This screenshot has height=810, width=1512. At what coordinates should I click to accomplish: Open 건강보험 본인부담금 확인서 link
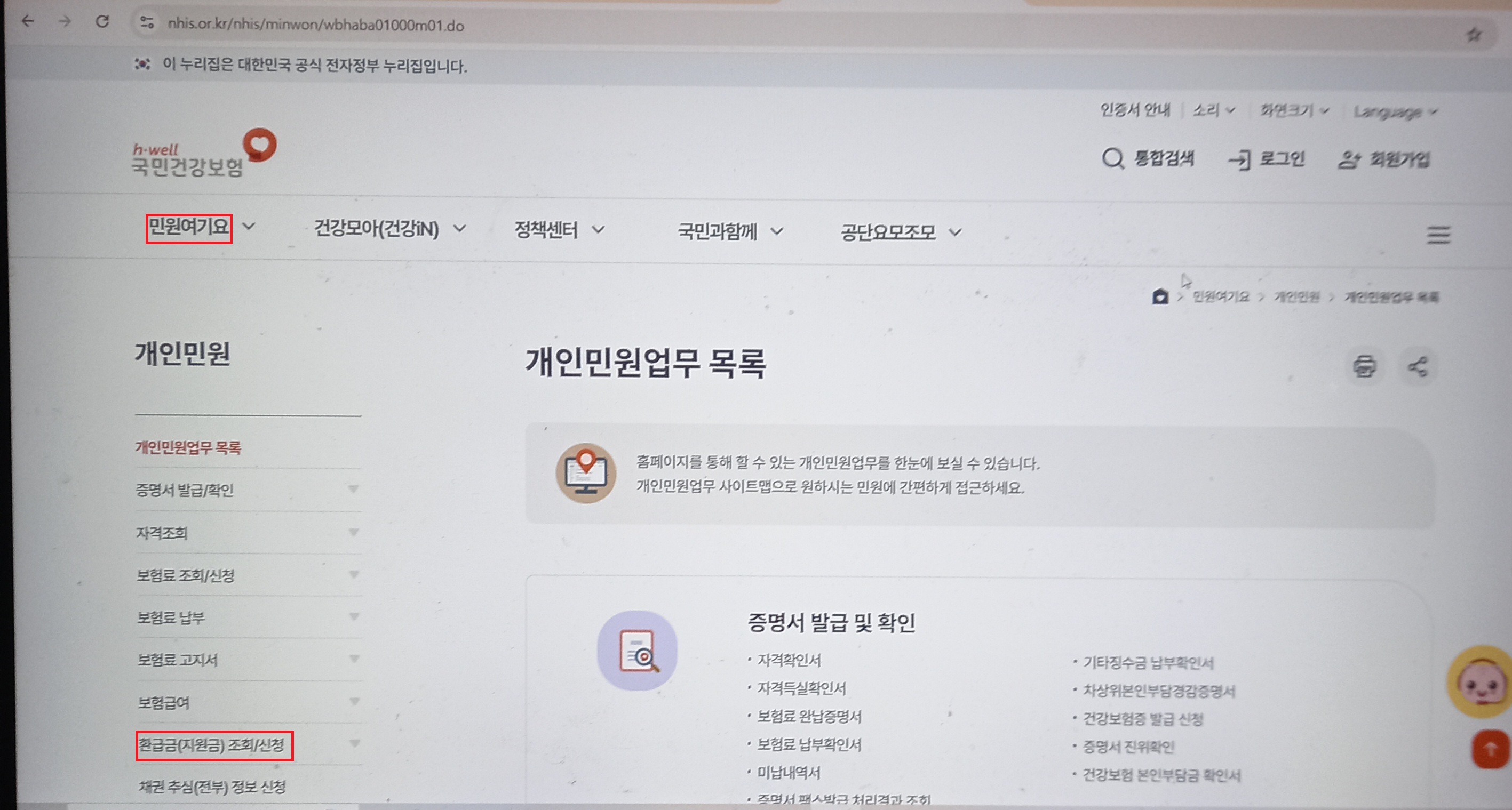tap(1161, 775)
